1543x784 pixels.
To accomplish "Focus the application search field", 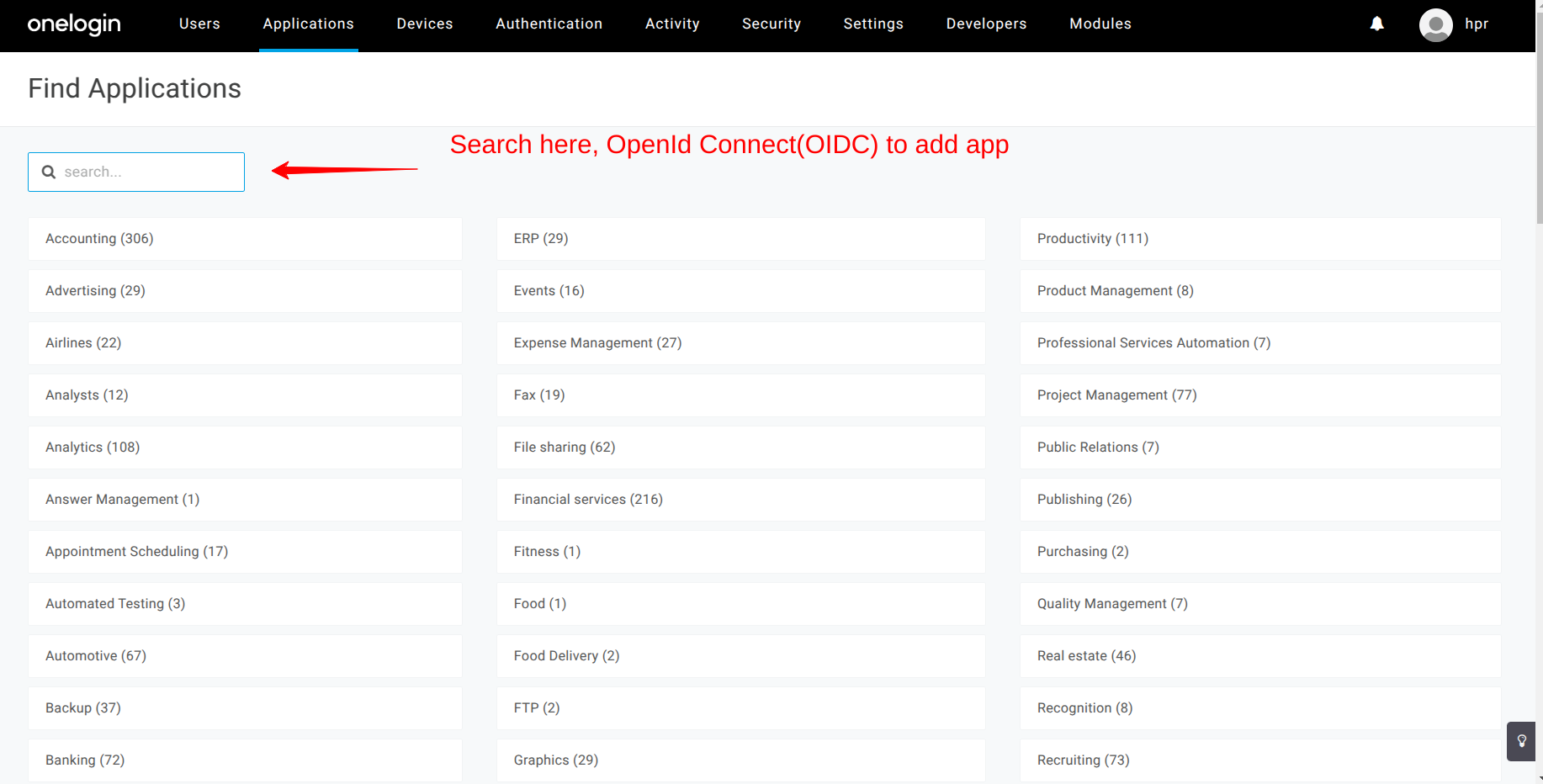I will 136,172.
